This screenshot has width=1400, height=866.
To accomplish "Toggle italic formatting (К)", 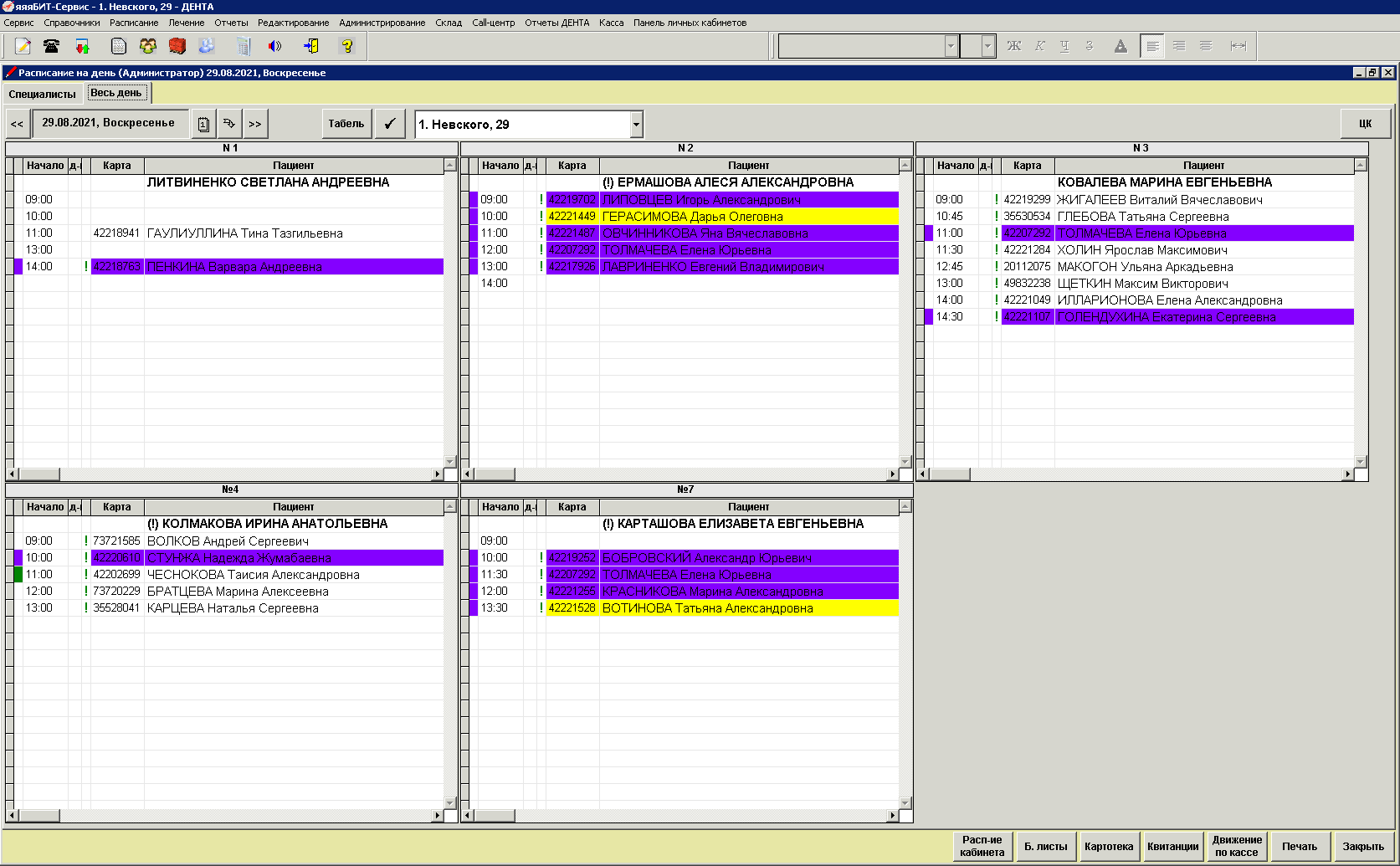I will [1039, 46].
